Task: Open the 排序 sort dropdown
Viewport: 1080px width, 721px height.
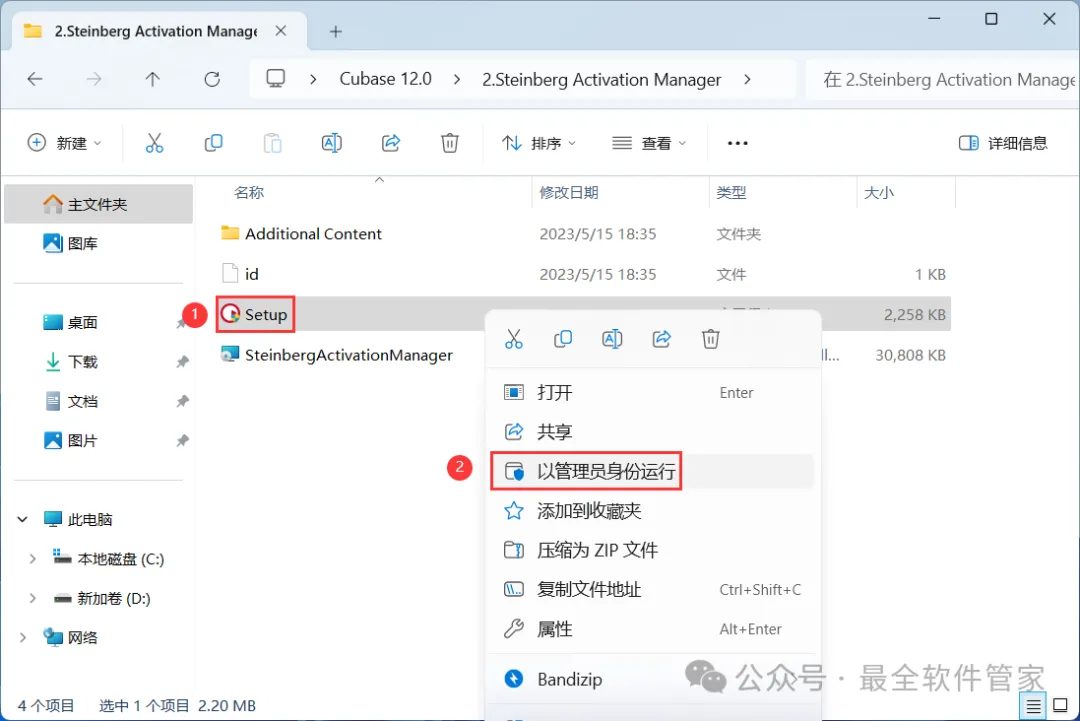Action: [x=539, y=143]
